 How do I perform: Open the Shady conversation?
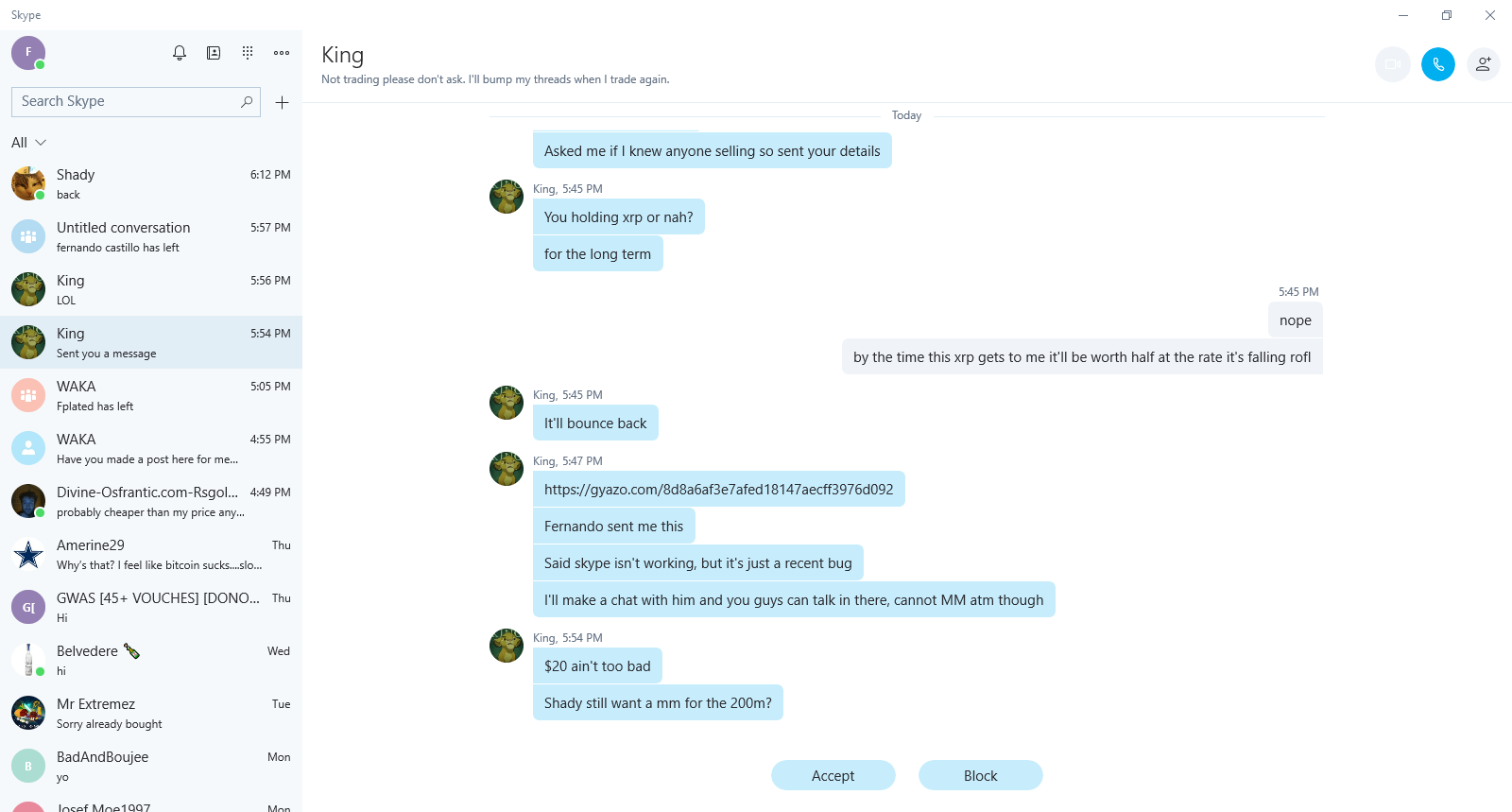151,183
